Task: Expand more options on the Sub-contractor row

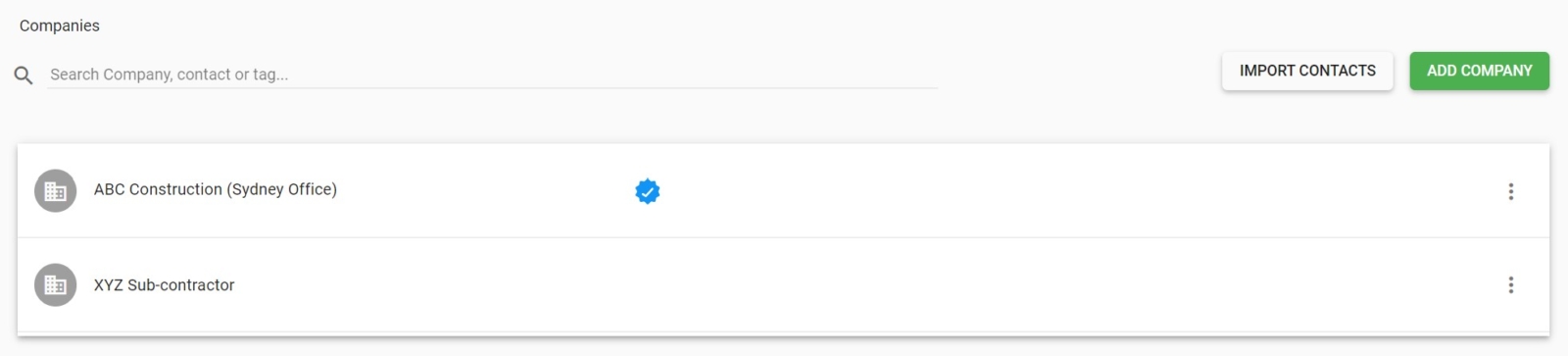Action: point(1510,284)
